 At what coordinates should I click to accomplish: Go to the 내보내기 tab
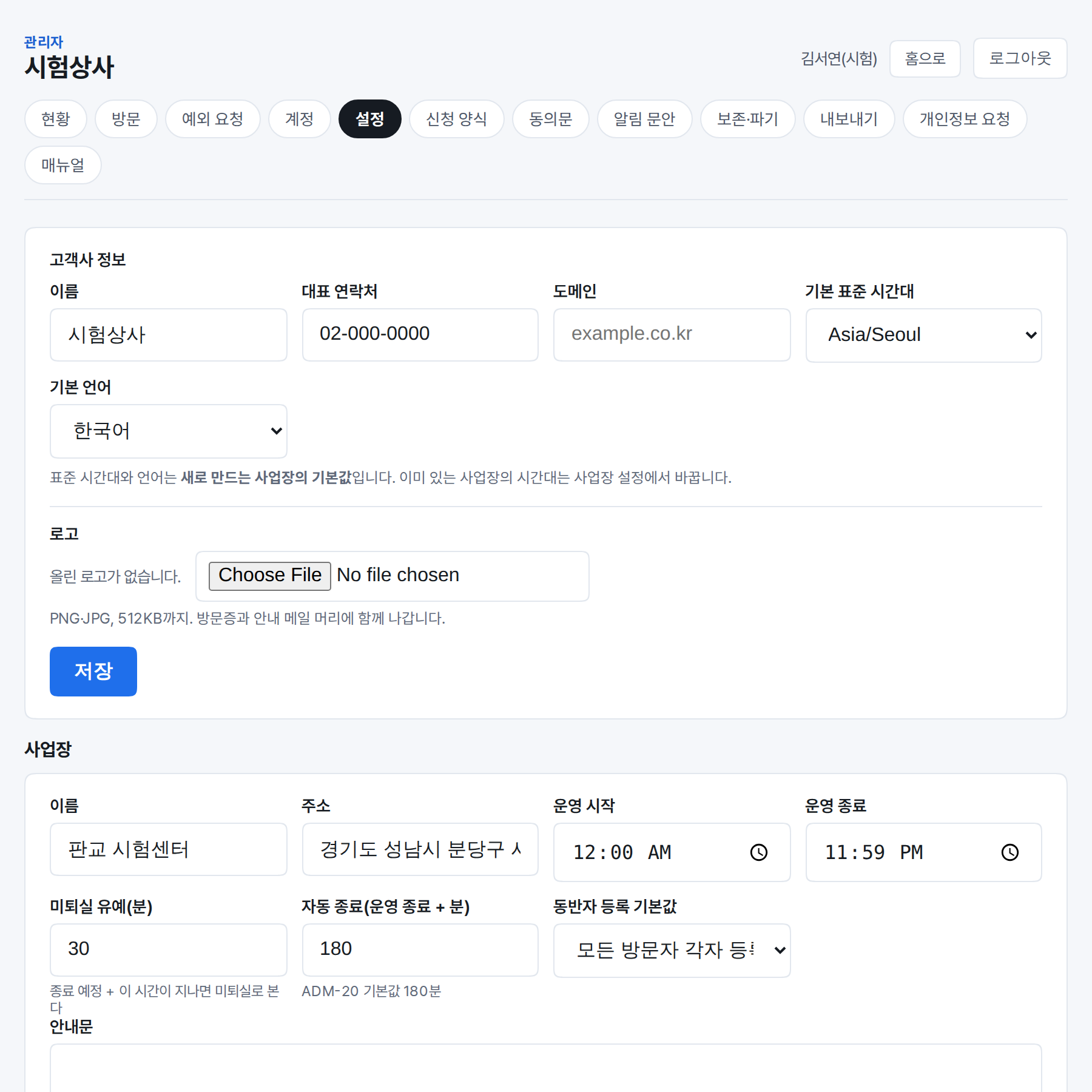click(x=849, y=119)
